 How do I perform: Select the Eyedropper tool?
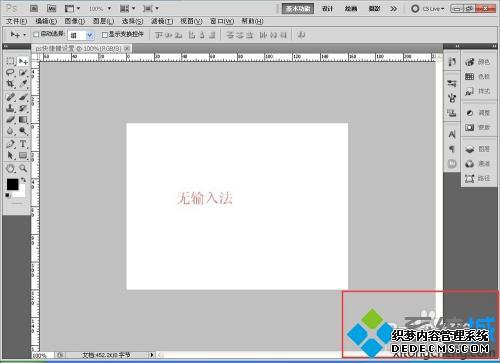[x=23, y=83]
